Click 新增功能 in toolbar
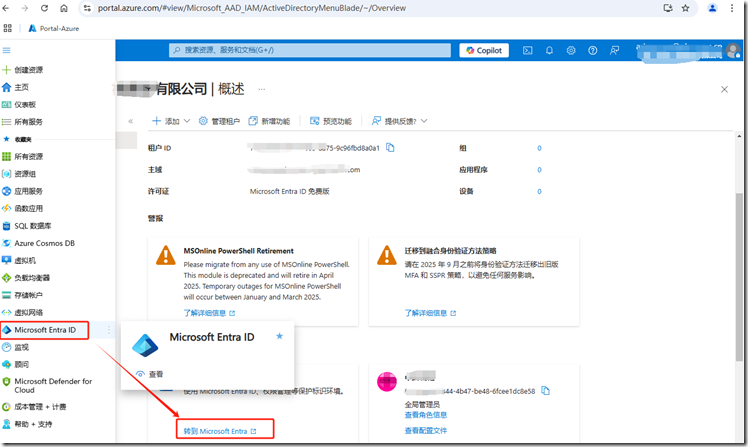Image resolution: width=748 pixels, height=447 pixels. tap(269, 121)
